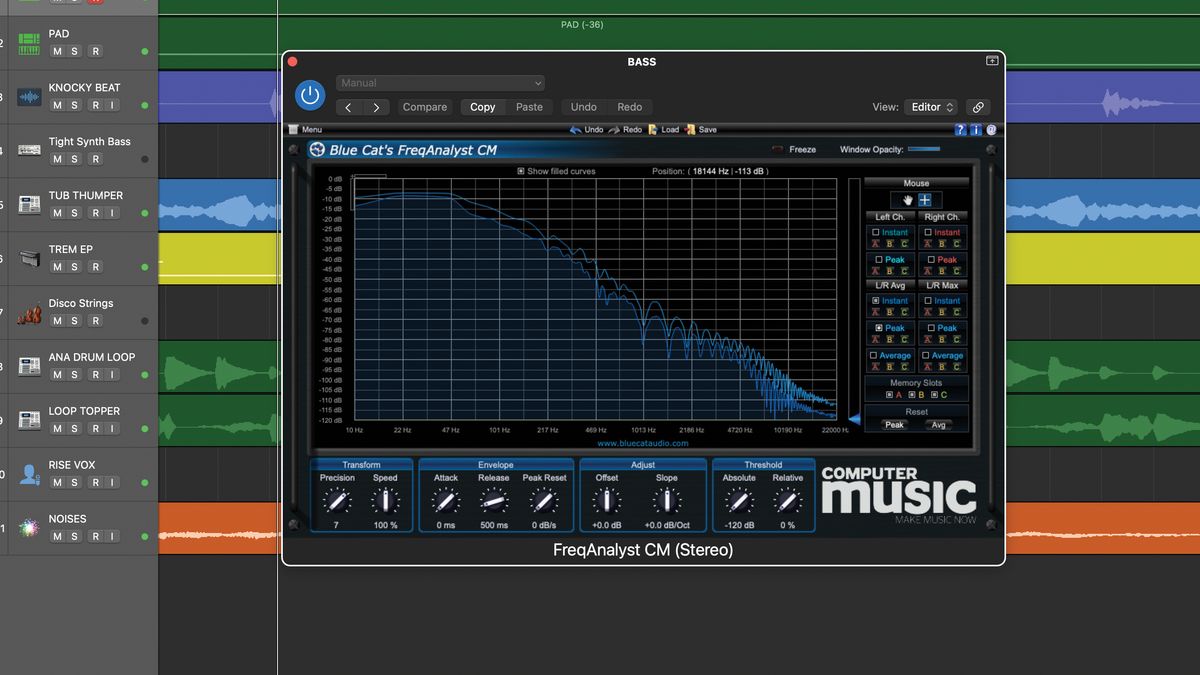Click the link icon next to the View selector
Viewport: 1200px width, 675px height.
point(978,107)
